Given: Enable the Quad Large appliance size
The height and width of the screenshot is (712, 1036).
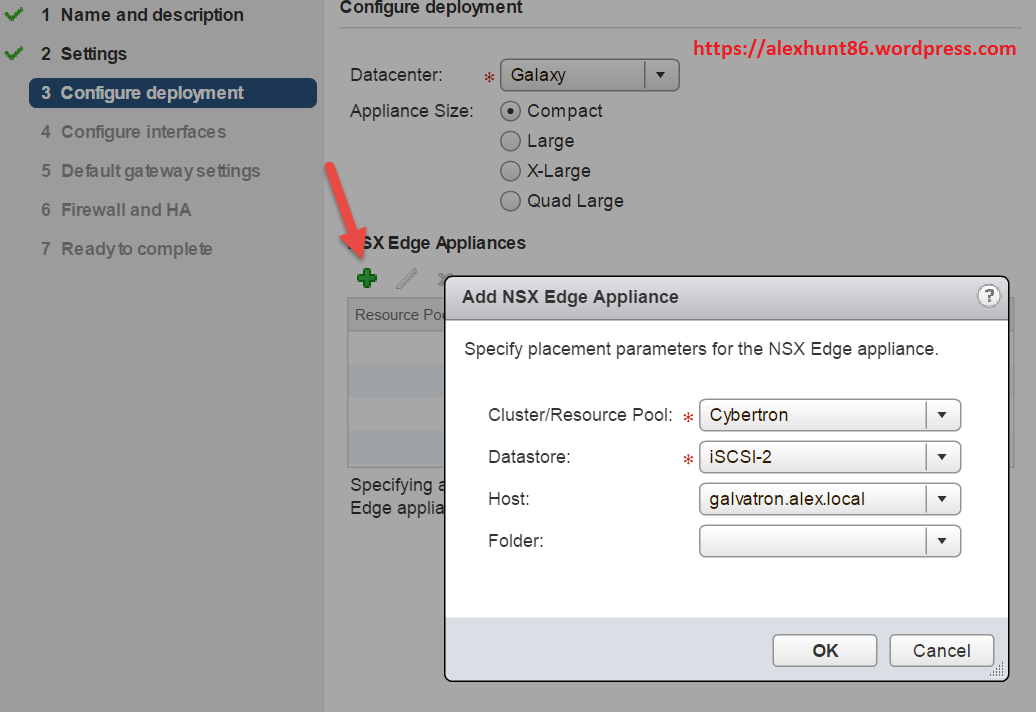Looking at the screenshot, I should 510,201.
